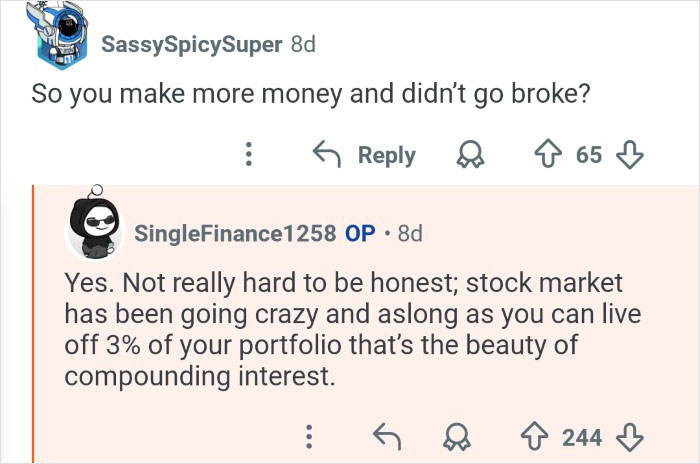Click the 244 vote count
Image resolution: width=700 pixels, height=464 pixels.
pos(582,437)
